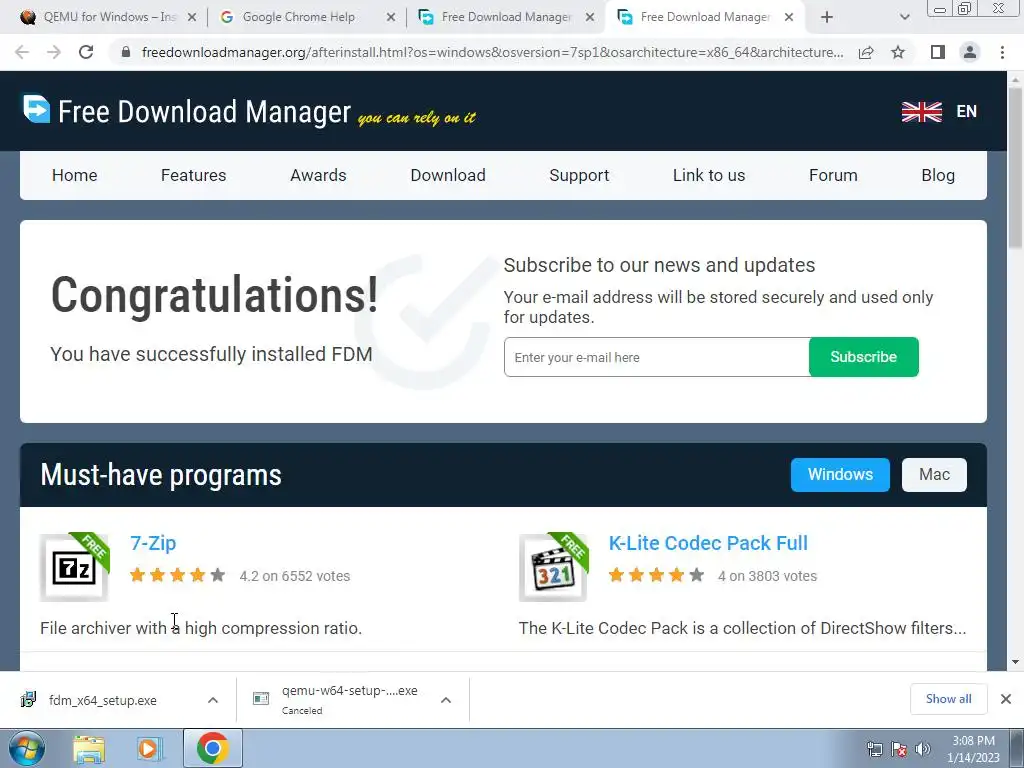1024x768 pixels.
Task: Click the K-Lite Codec Pack icon
Action: pyautogui.click(x=553, y=567)
